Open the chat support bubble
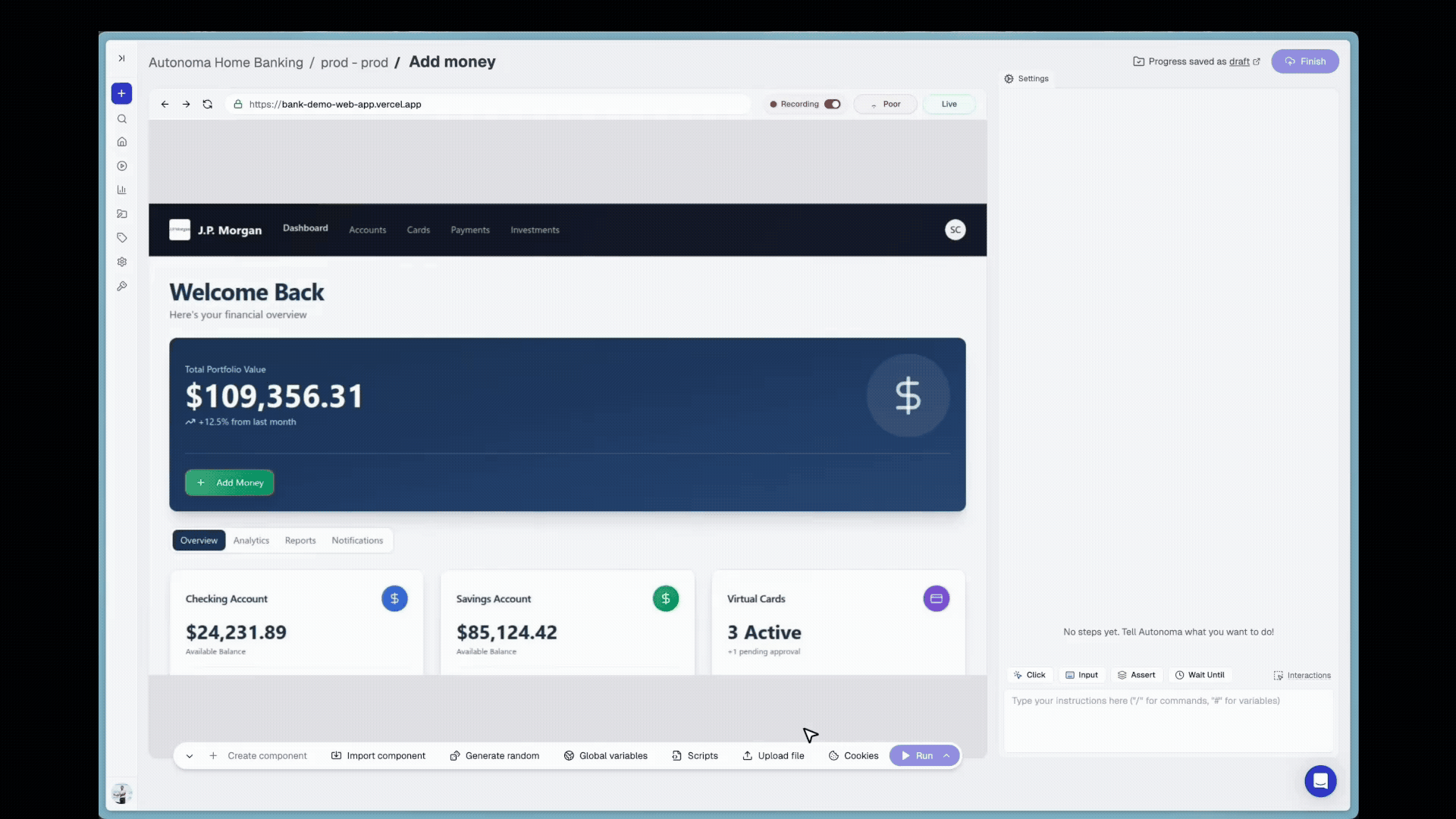Image resolution: width=1456 pixels, height=819 pixels. (1319, 780)
